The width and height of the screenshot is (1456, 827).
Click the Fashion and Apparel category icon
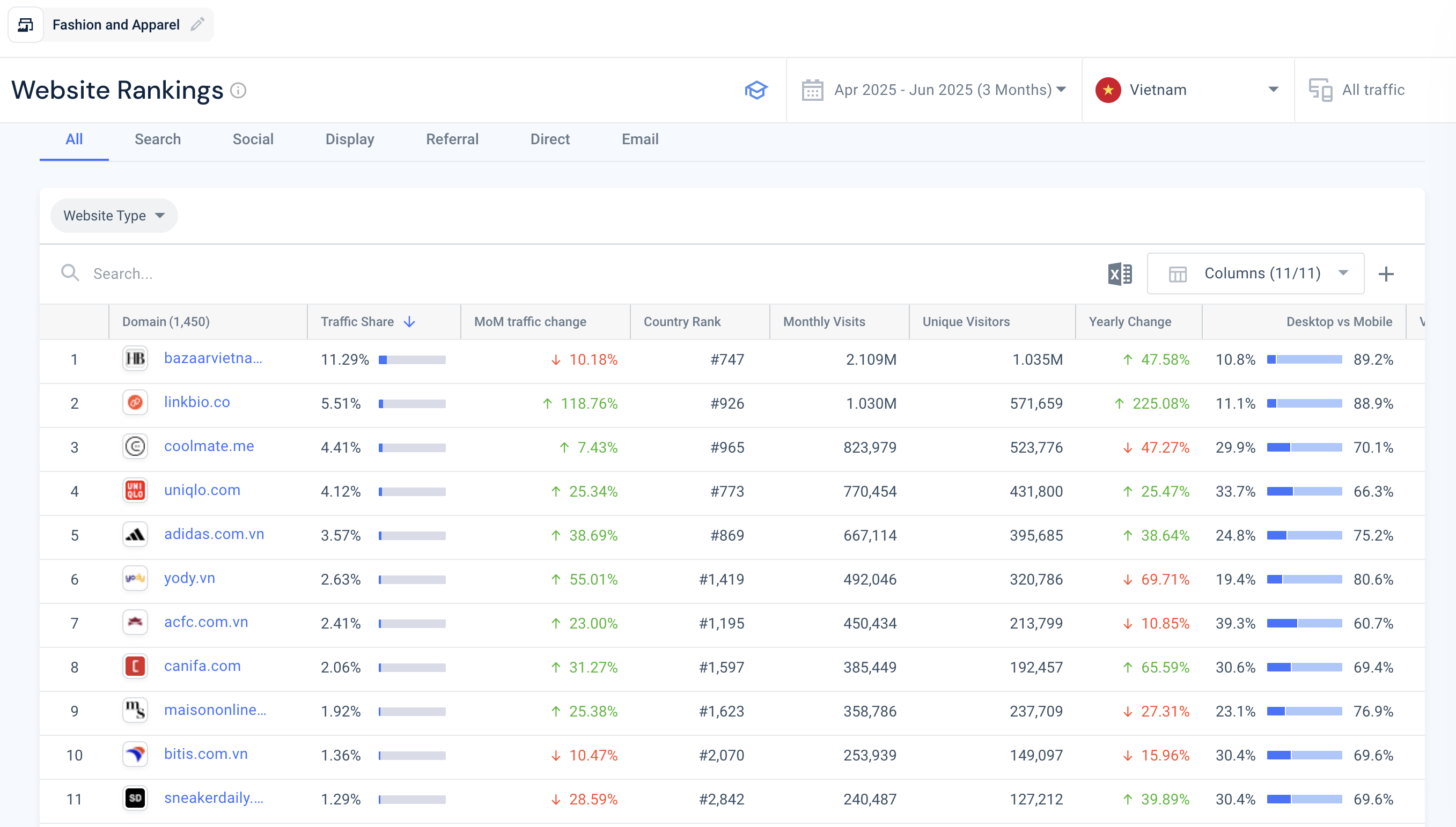click(26, 25)
